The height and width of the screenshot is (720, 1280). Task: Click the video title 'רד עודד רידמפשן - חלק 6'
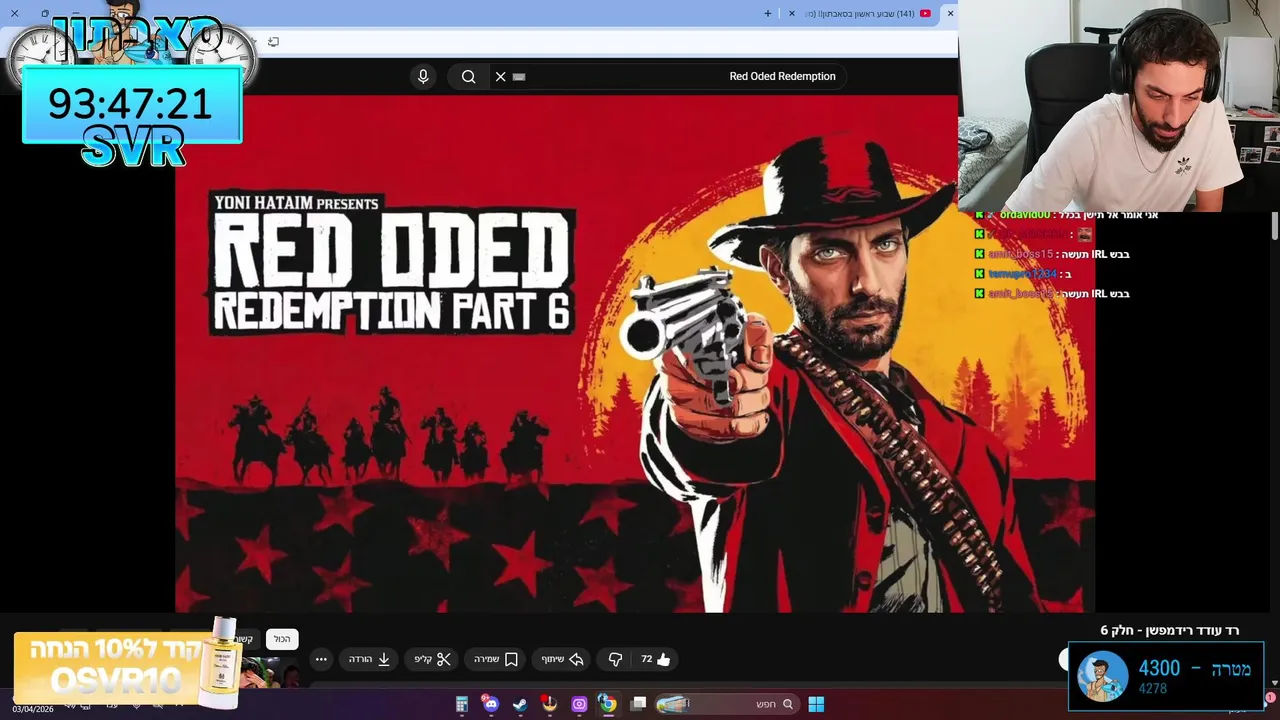click(x=1169, y=630)
